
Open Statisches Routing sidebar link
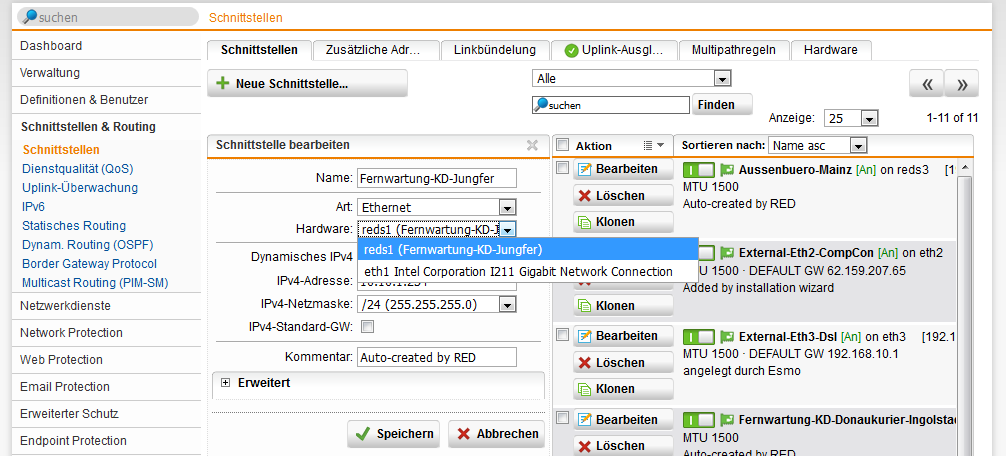[x=74, y=226]
